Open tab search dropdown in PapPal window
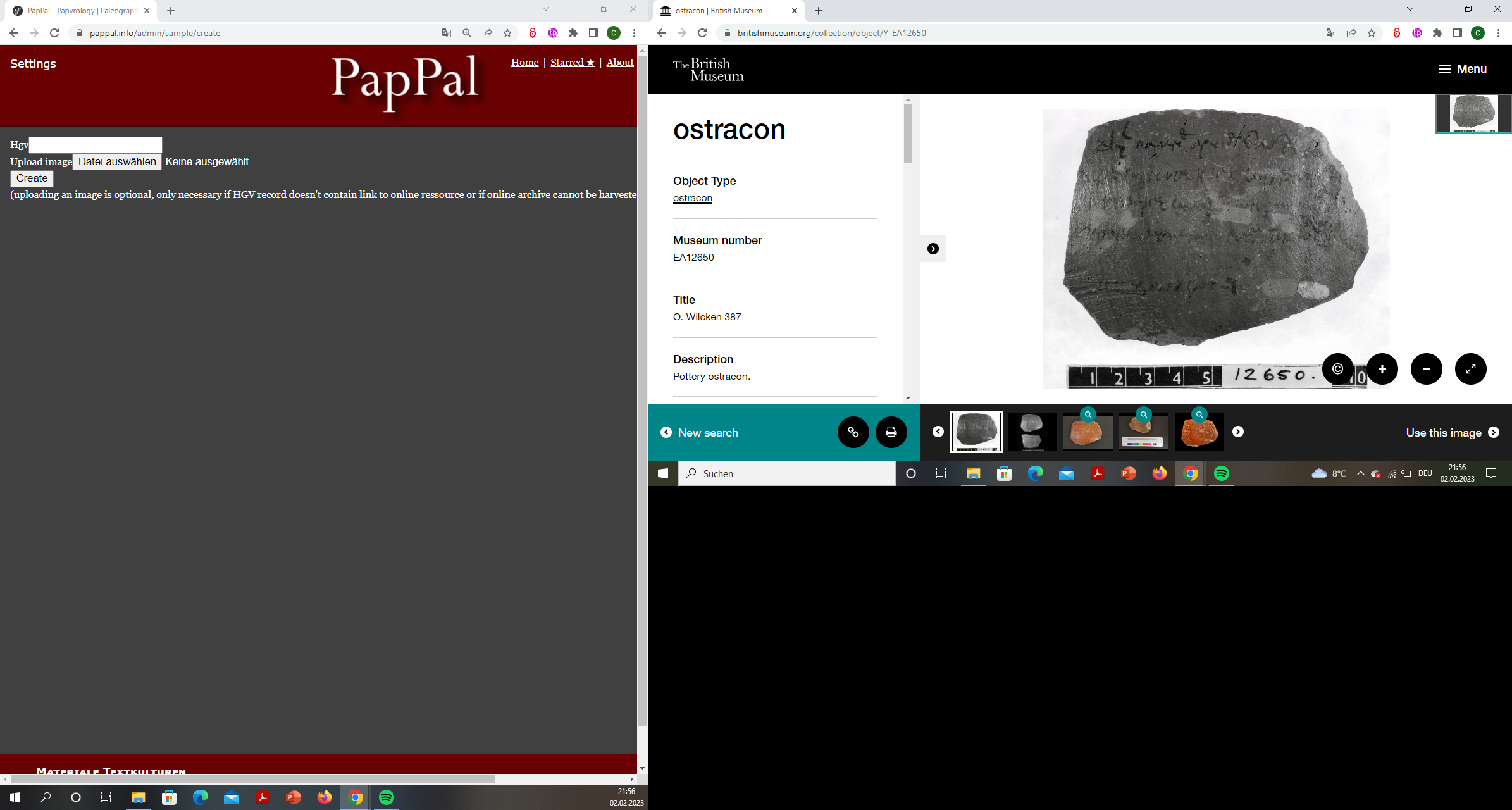This screenshot has height=810, width=1512. [x=545, y=9]
